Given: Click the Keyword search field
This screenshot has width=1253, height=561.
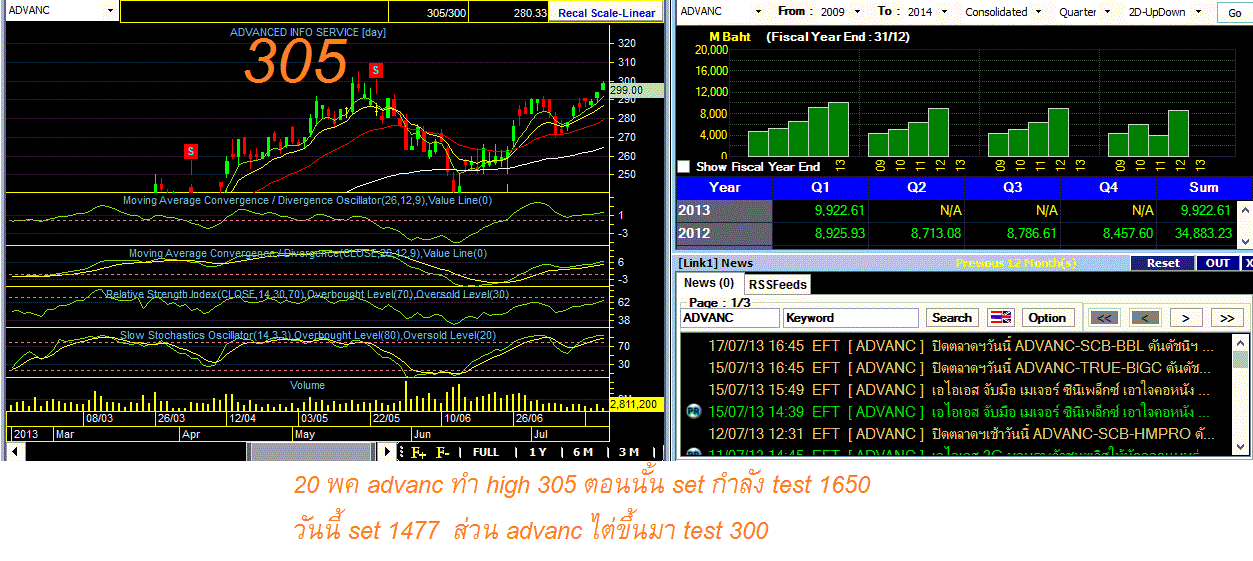Looking at the screenshot, I should (x=851, y=318).
